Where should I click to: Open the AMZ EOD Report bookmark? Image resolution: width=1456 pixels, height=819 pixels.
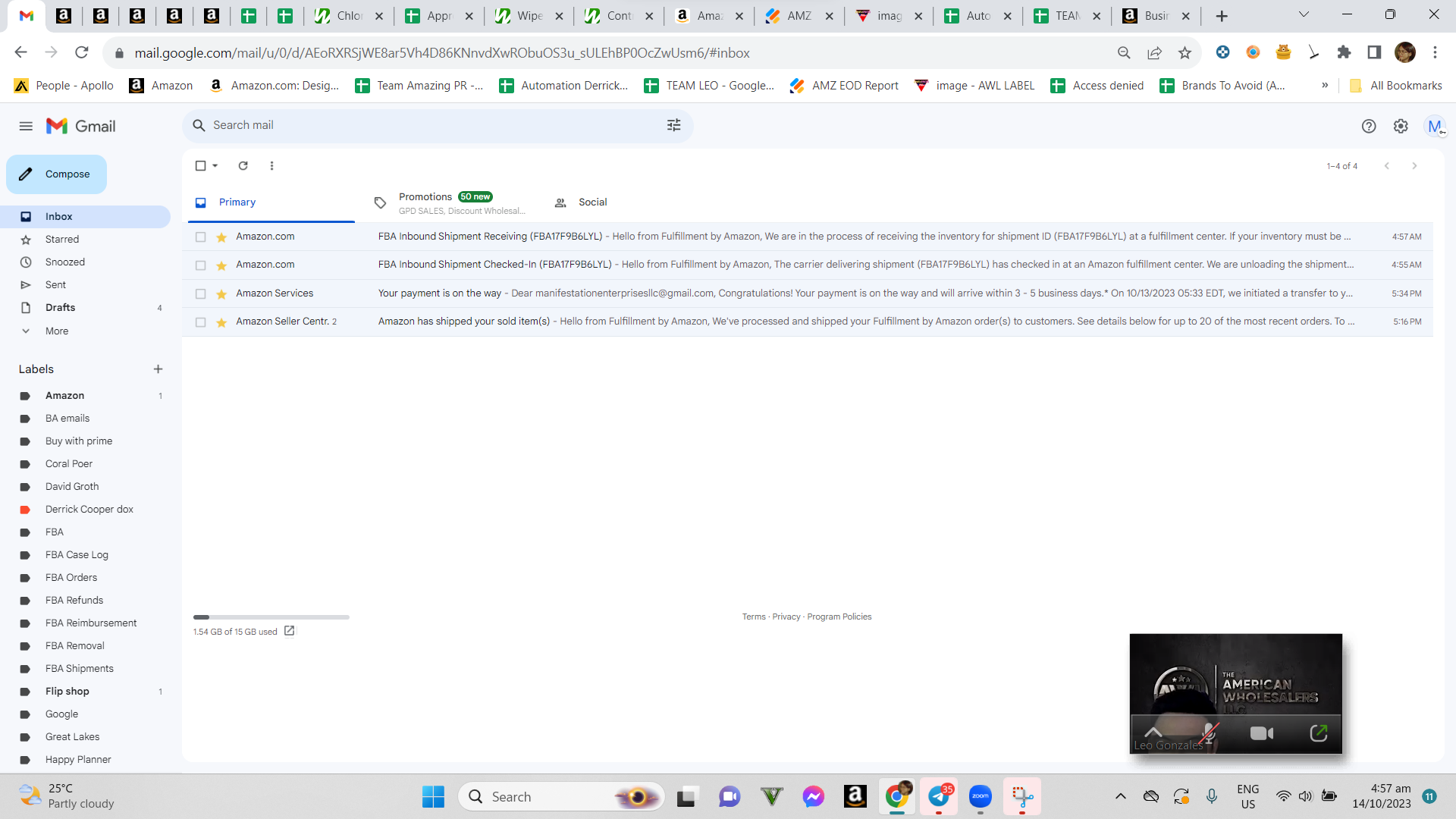(x=844, y=86)
